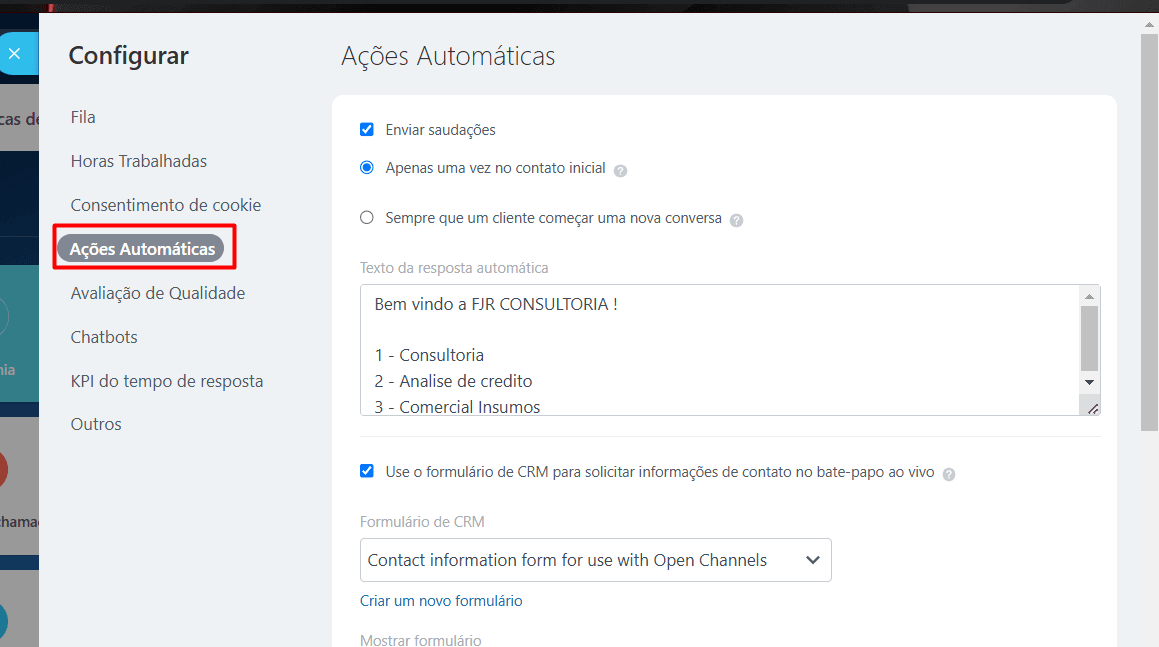Click inside the 'Texto da resposta automática' textarea
Screen dimensions: 1159x647
(700, 350)
